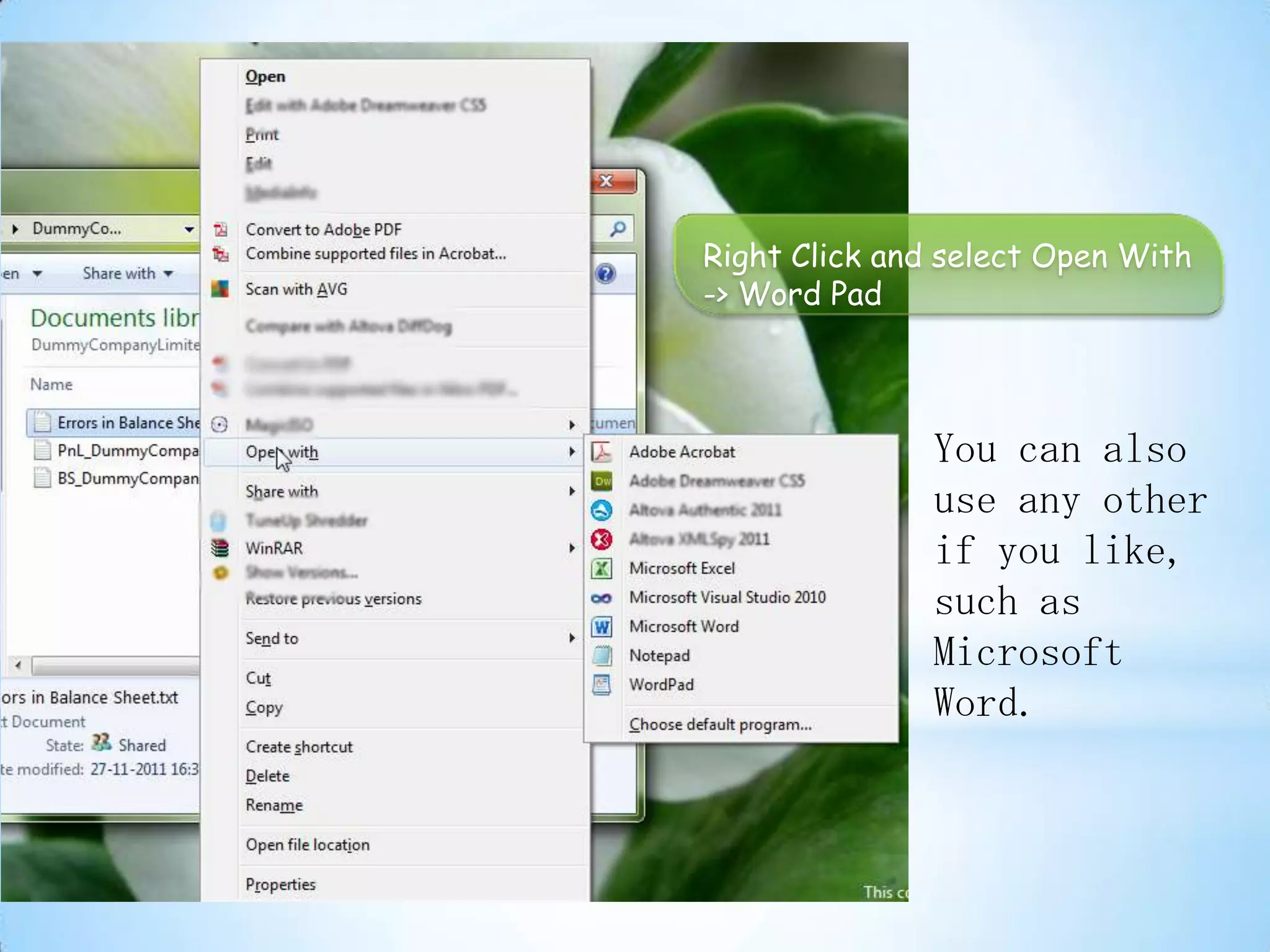Click the Documents library heading text
The height and width of the screenshot is (952, 1270).
tap(115, 318)
